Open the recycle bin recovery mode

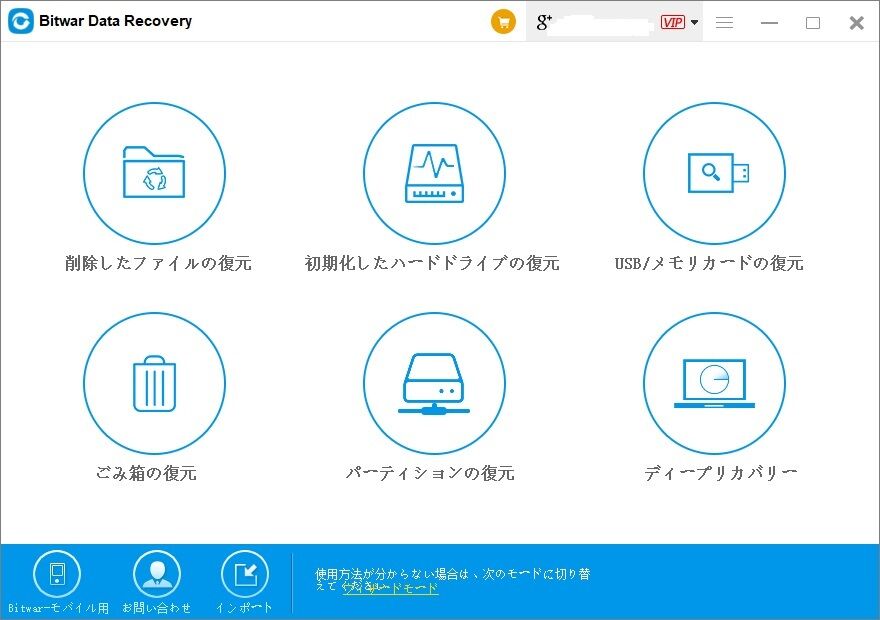[x=155, y=383]
